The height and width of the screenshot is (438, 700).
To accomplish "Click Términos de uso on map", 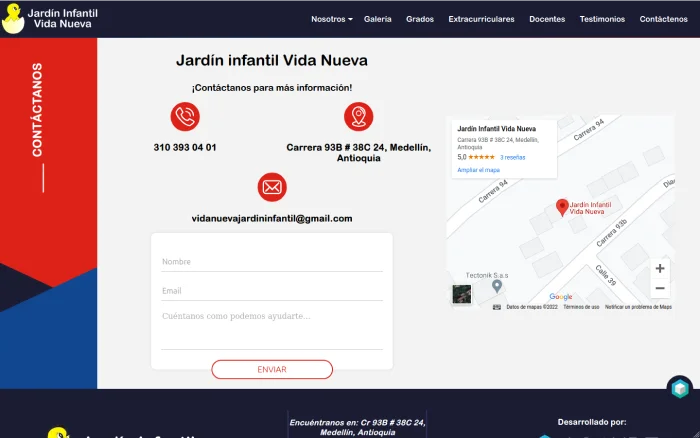I will (581, 307).
